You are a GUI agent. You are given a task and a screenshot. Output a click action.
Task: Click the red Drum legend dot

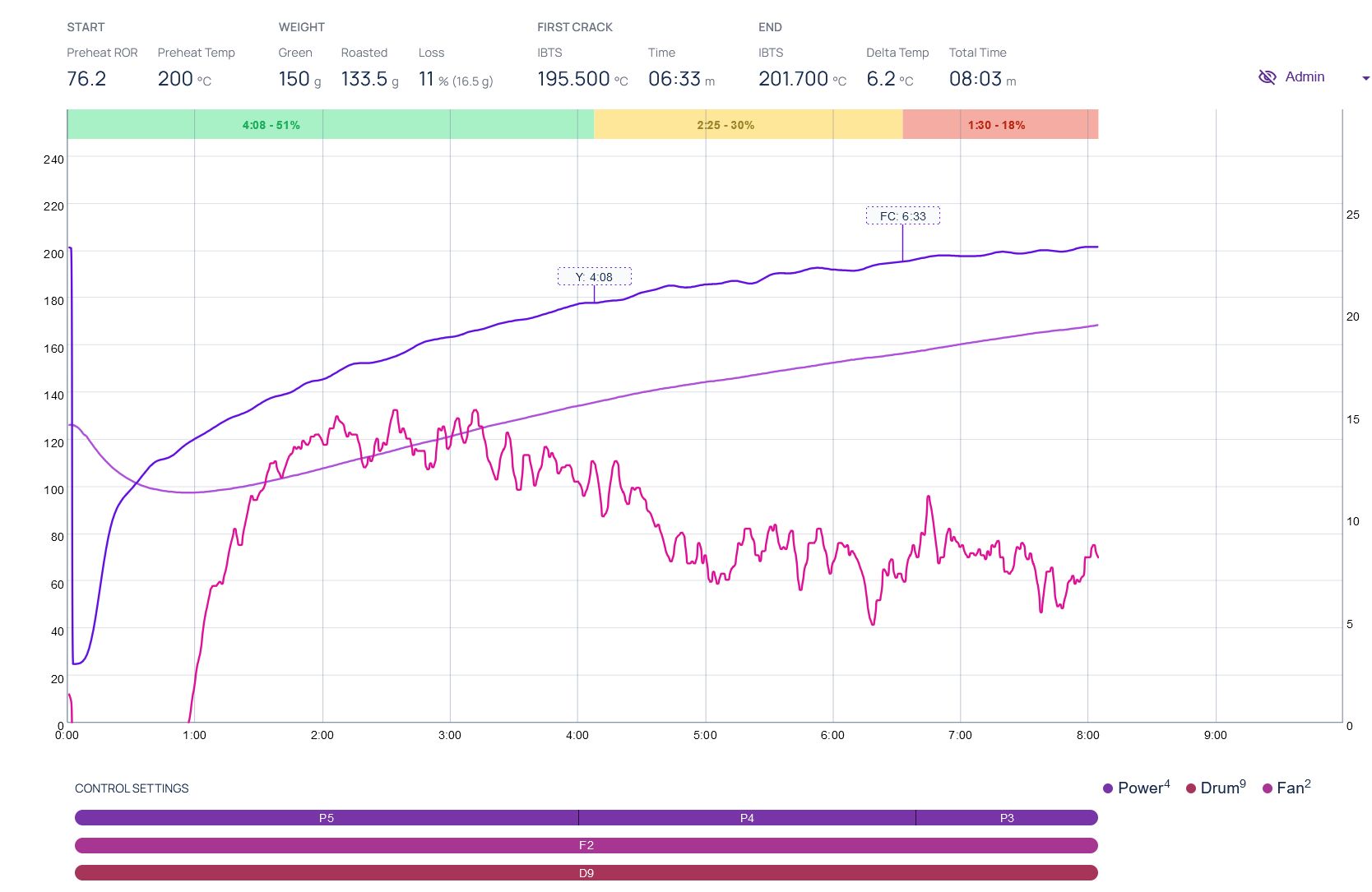(1190, 789)
